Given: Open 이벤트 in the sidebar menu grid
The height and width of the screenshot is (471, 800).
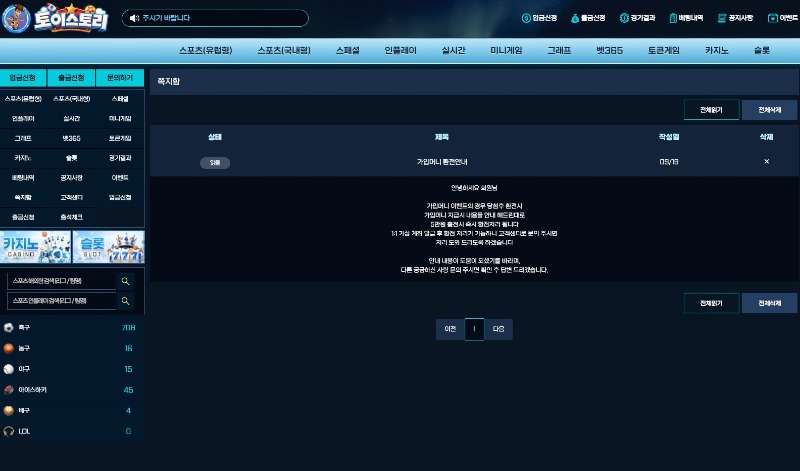Looking at the screenshot, I should click(x=120, y=178).
